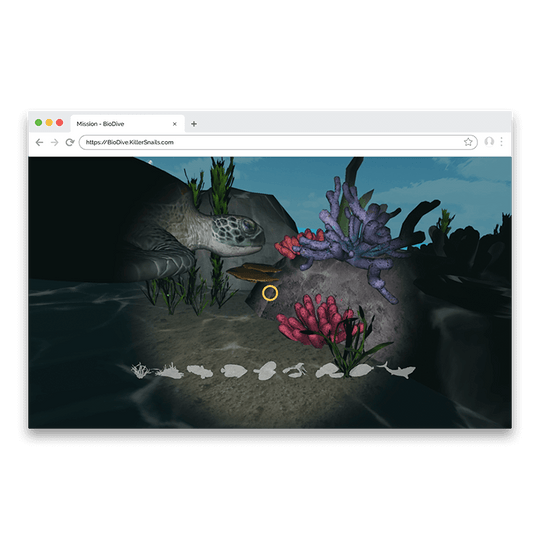
Task: Open the browser profile avatar
Action: [489, 142]
